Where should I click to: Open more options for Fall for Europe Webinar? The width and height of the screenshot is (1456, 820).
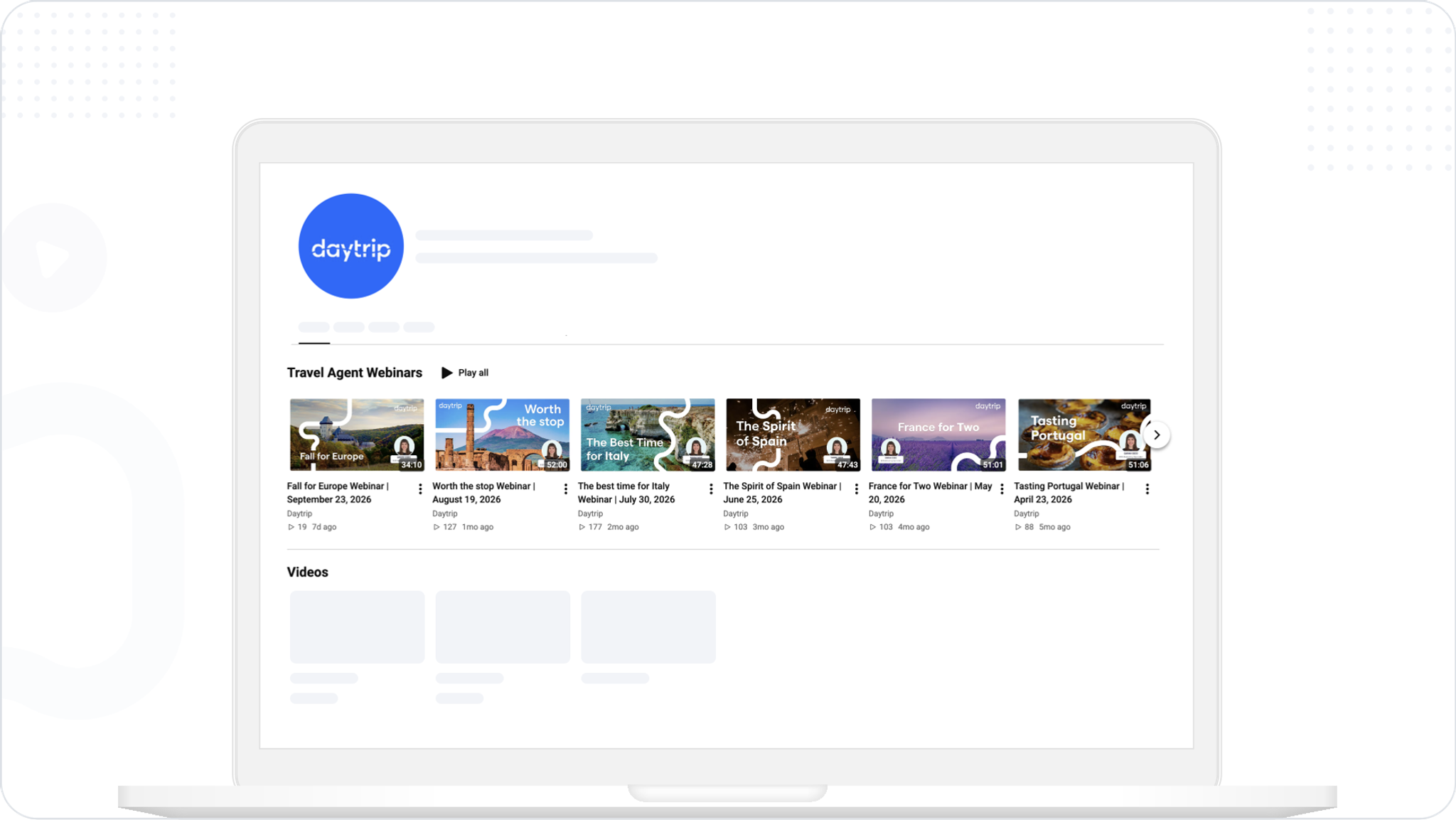pos(420,489)
